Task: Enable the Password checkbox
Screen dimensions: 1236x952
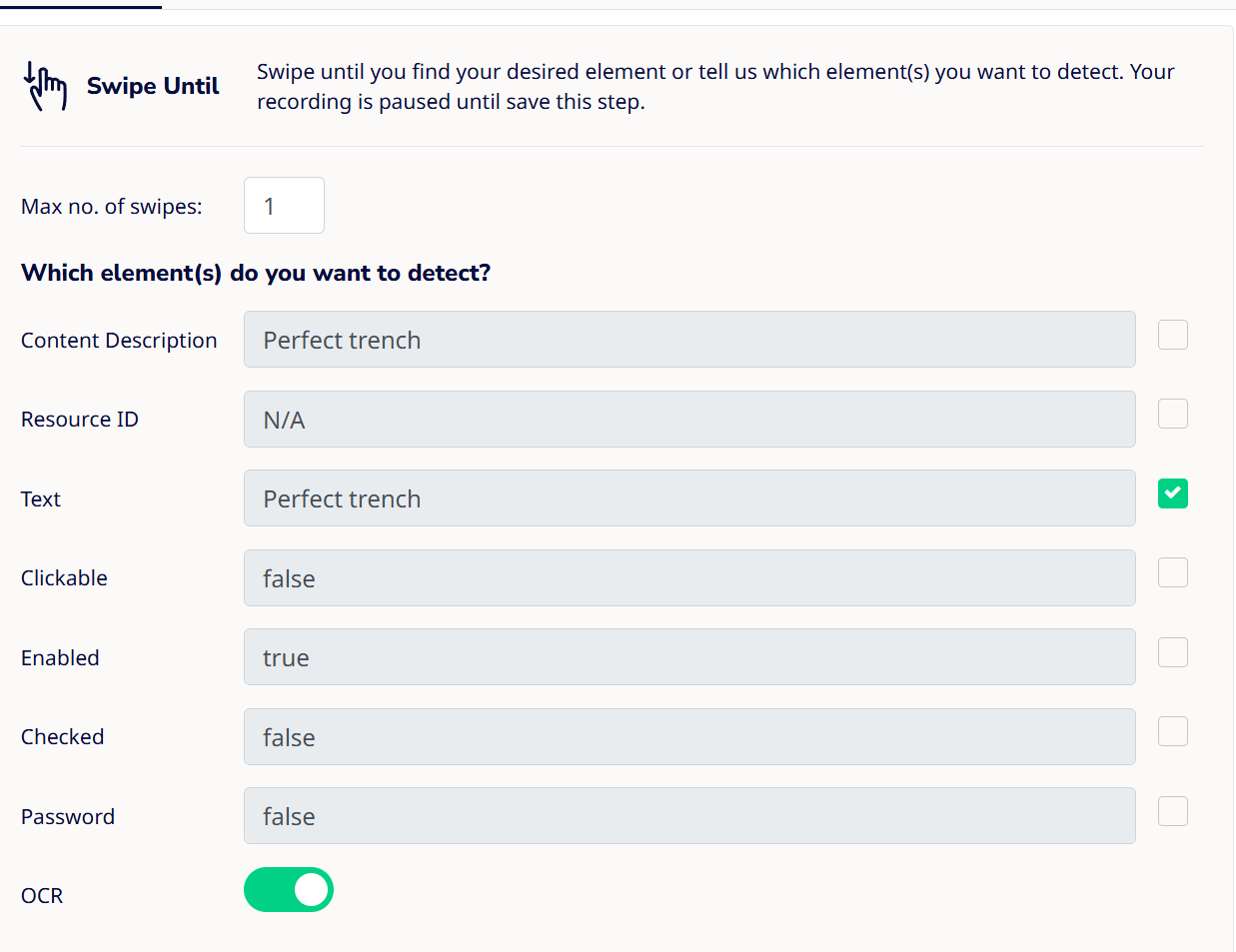Action: point(1172,811)
